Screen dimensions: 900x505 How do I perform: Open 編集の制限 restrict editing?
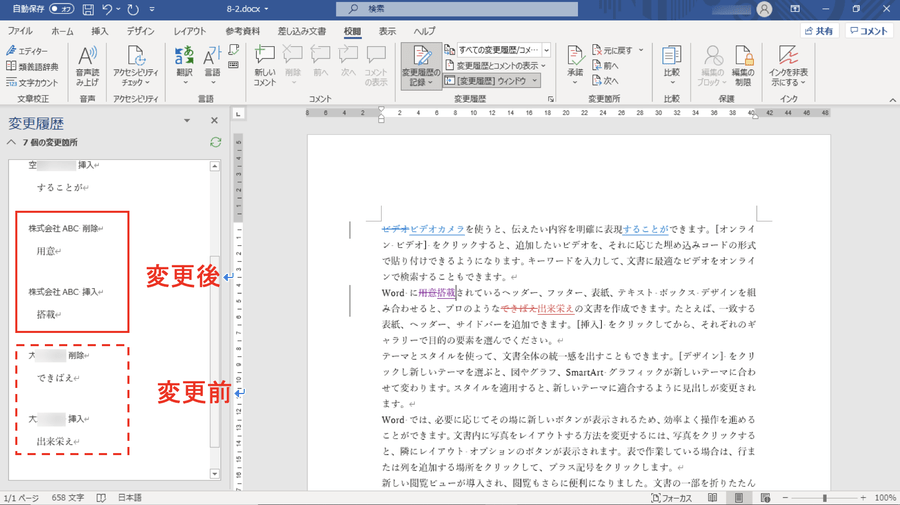pyautogui.click(x=742, y=58)
